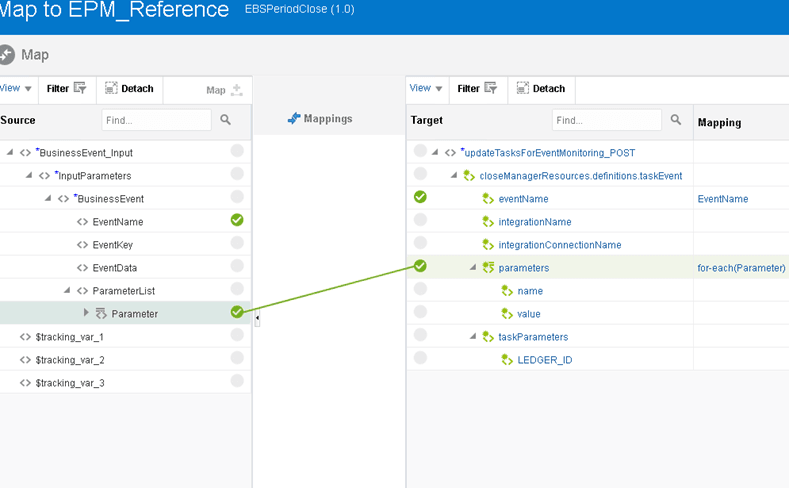789x488 pixels.
Task: Click the Target search magnifier icon
Action: point(676,120)
